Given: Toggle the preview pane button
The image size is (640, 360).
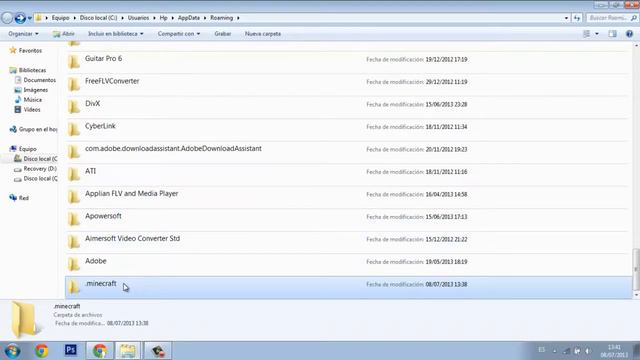Looking at the screenshot, I should 613,34.
